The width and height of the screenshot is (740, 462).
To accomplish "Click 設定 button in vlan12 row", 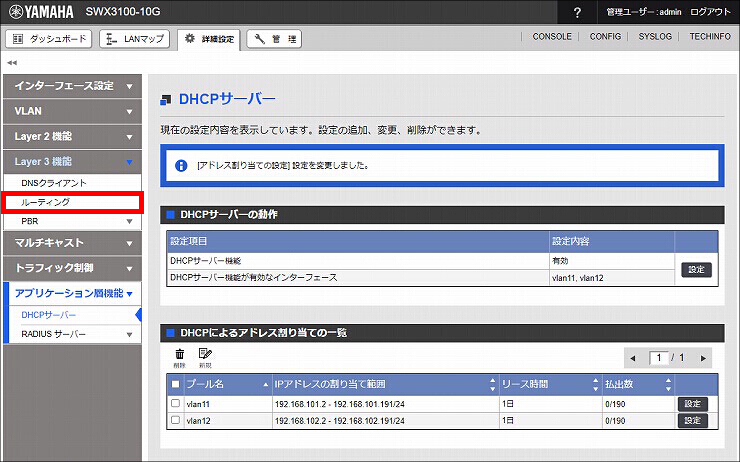I will [x=693, y=420].
